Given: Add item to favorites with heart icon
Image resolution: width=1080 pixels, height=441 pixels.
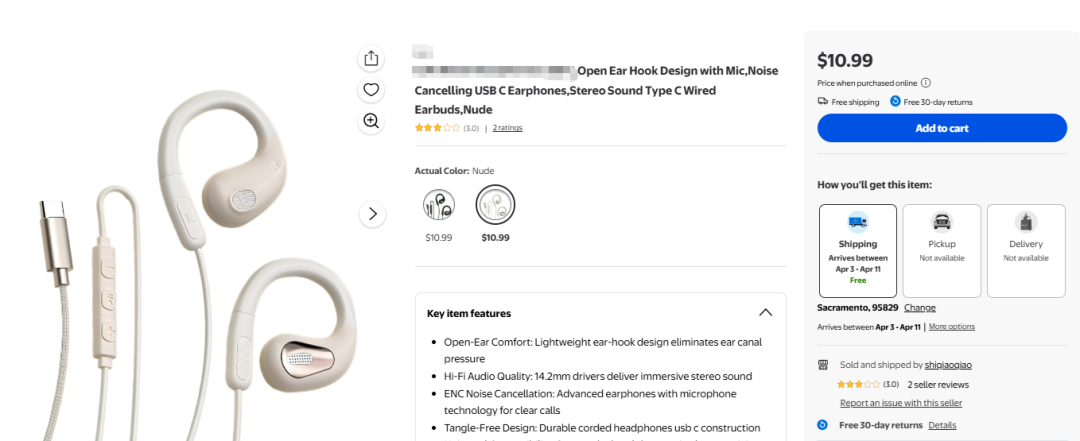Looking at the screenshot, I should (371, 90).
